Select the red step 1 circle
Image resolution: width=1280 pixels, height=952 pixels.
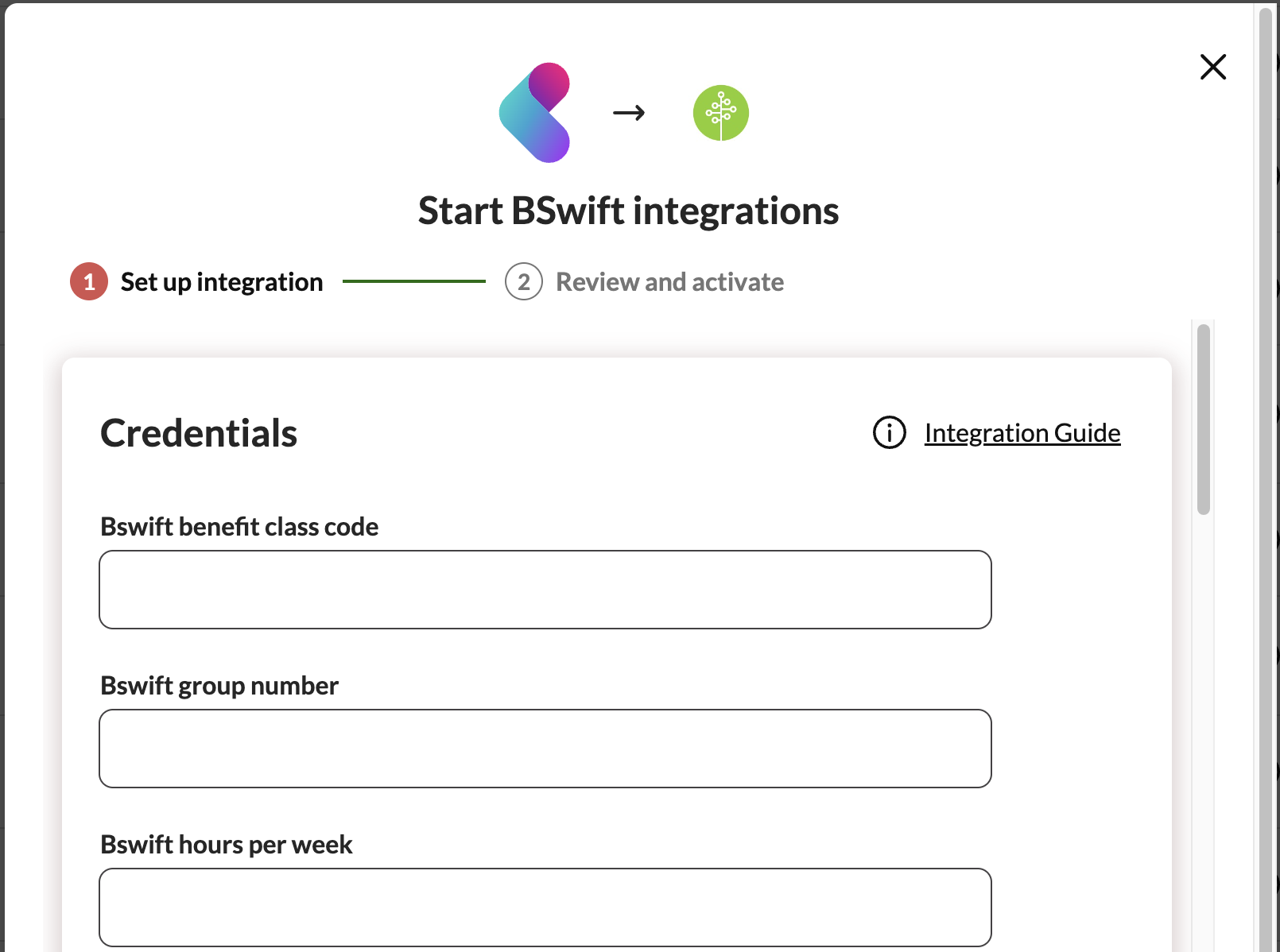pyautogui.click(x=89, y=282)
